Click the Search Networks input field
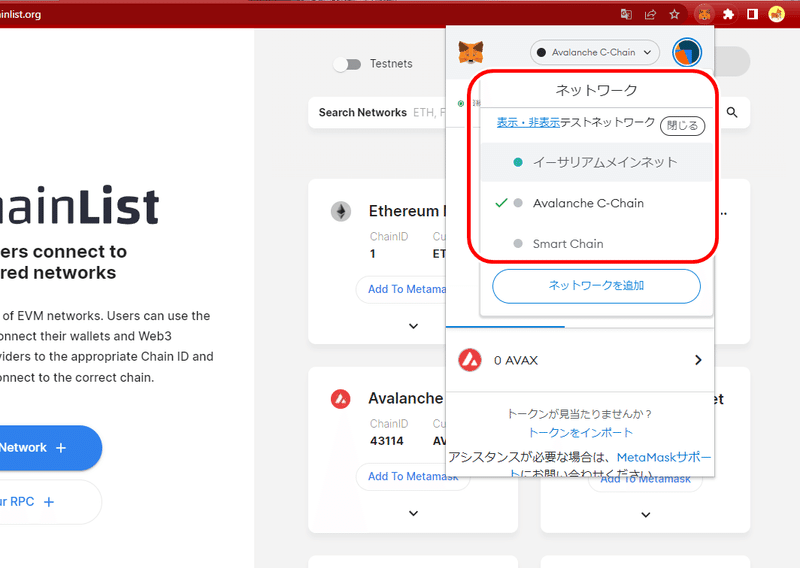This screenshot has width=800, height=568. (378, 112)
